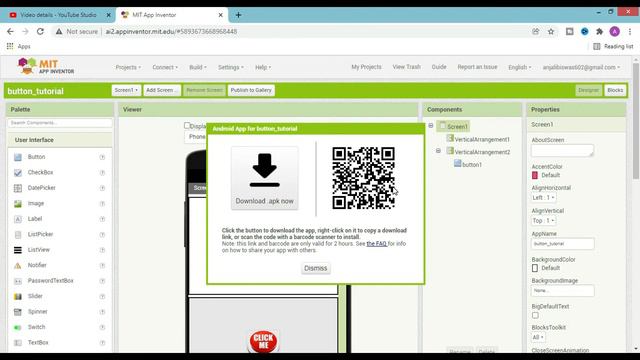Open the Help menu
The image size is (640, 360).
[263, 67]
